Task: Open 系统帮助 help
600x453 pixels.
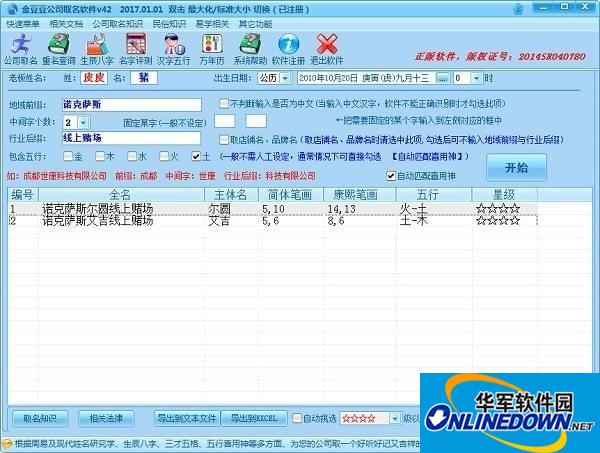Action: click(250, 49)
